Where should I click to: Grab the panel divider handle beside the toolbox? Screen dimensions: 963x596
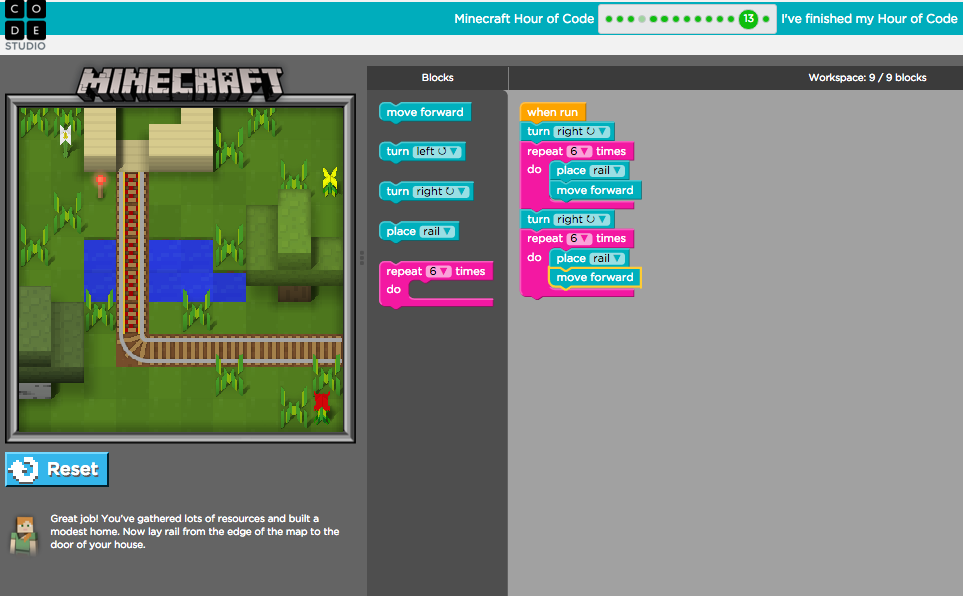tap(361, 258)
